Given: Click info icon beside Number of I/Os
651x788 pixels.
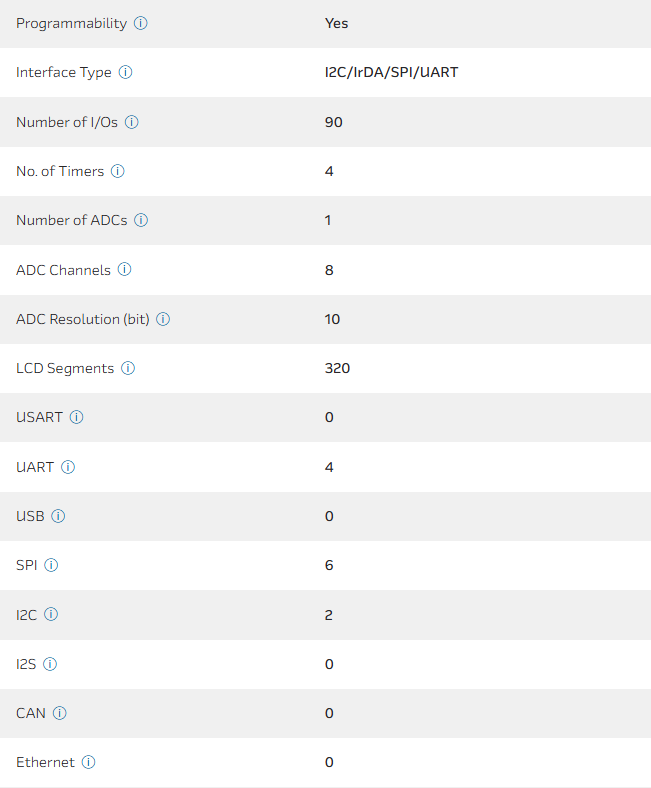Looking at the screenshot, I should tap(132, 122).
